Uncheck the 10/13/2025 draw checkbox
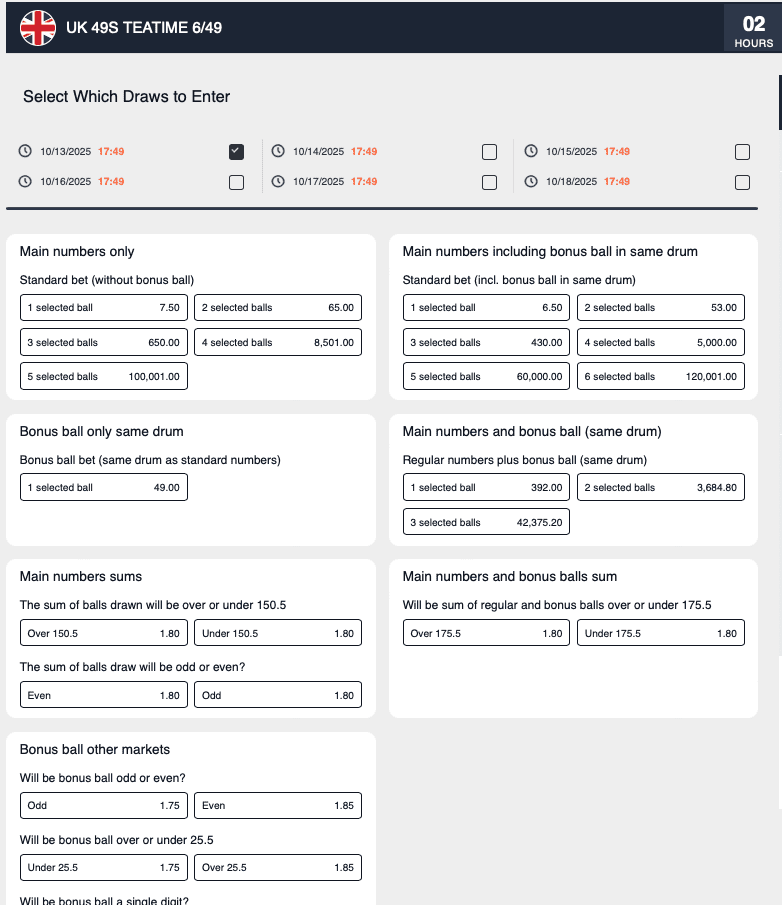782x905 pixels. 236,152
